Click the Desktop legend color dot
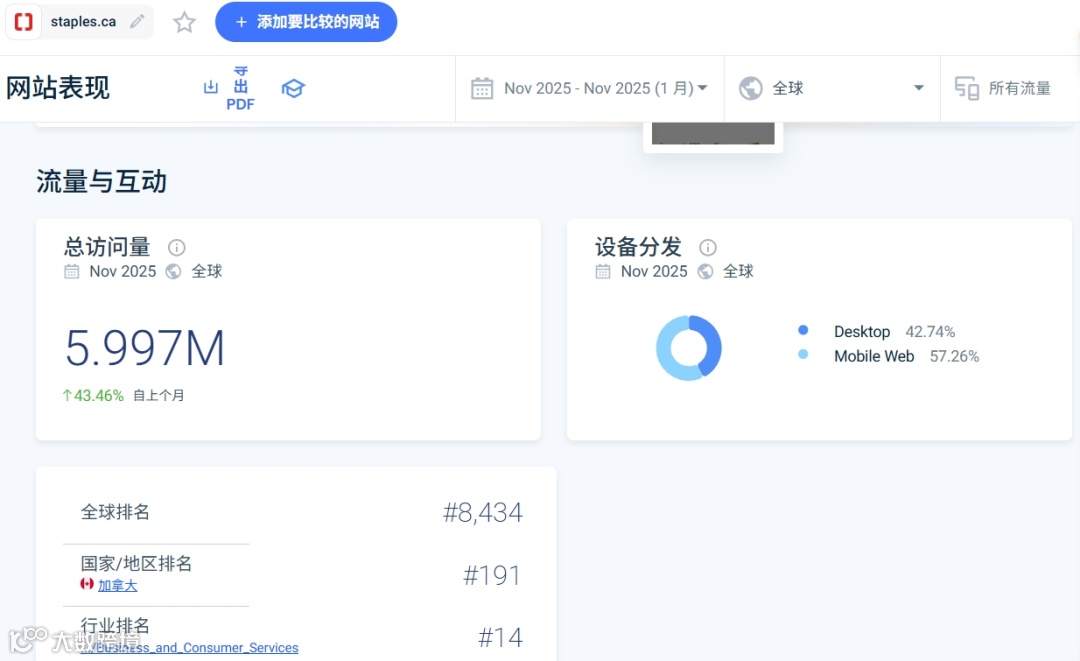The width and height of the screenshot is (1080, 661). tap(802, 330)
